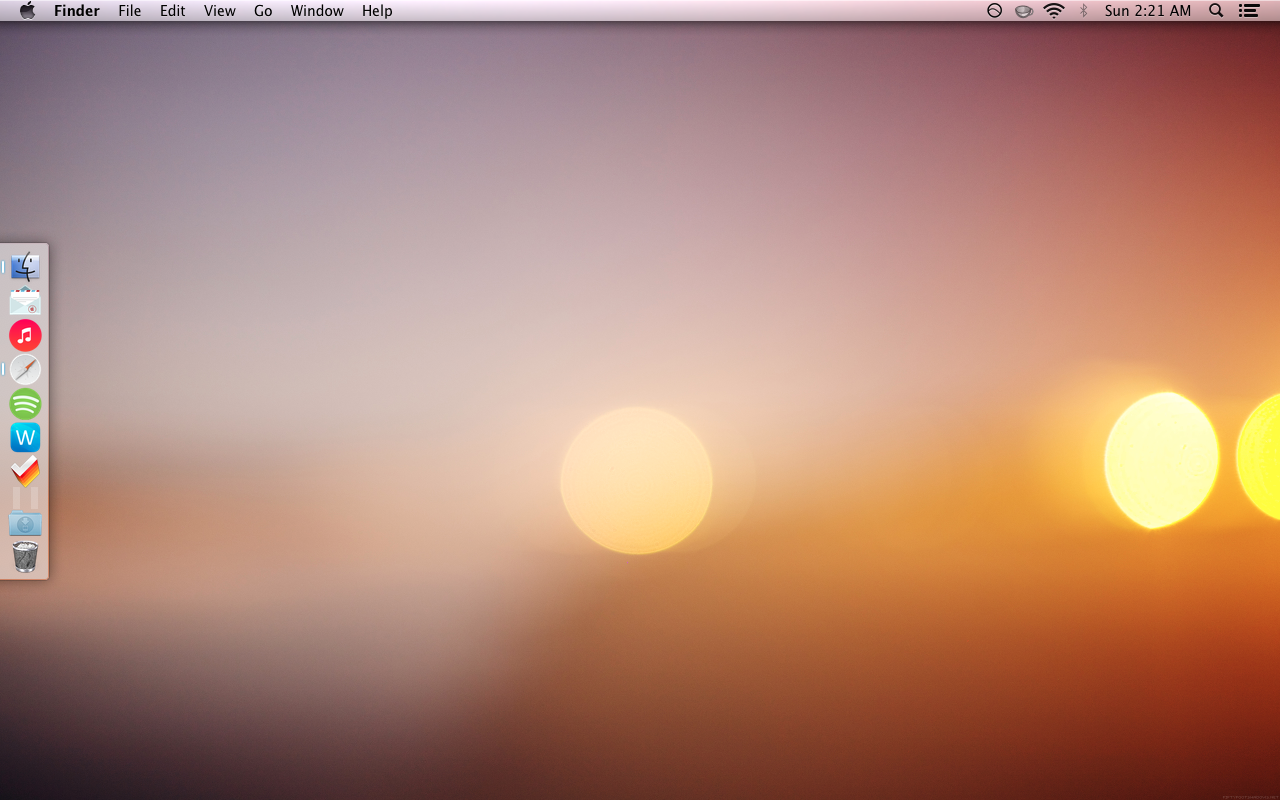Open Finder from the dock
This screenshot has height=800, width=1280.
[x=25, y=267]
